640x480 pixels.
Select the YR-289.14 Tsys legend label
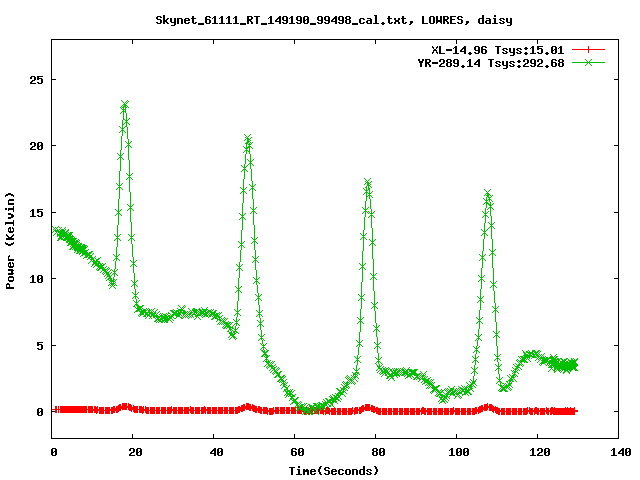point(490,62)
